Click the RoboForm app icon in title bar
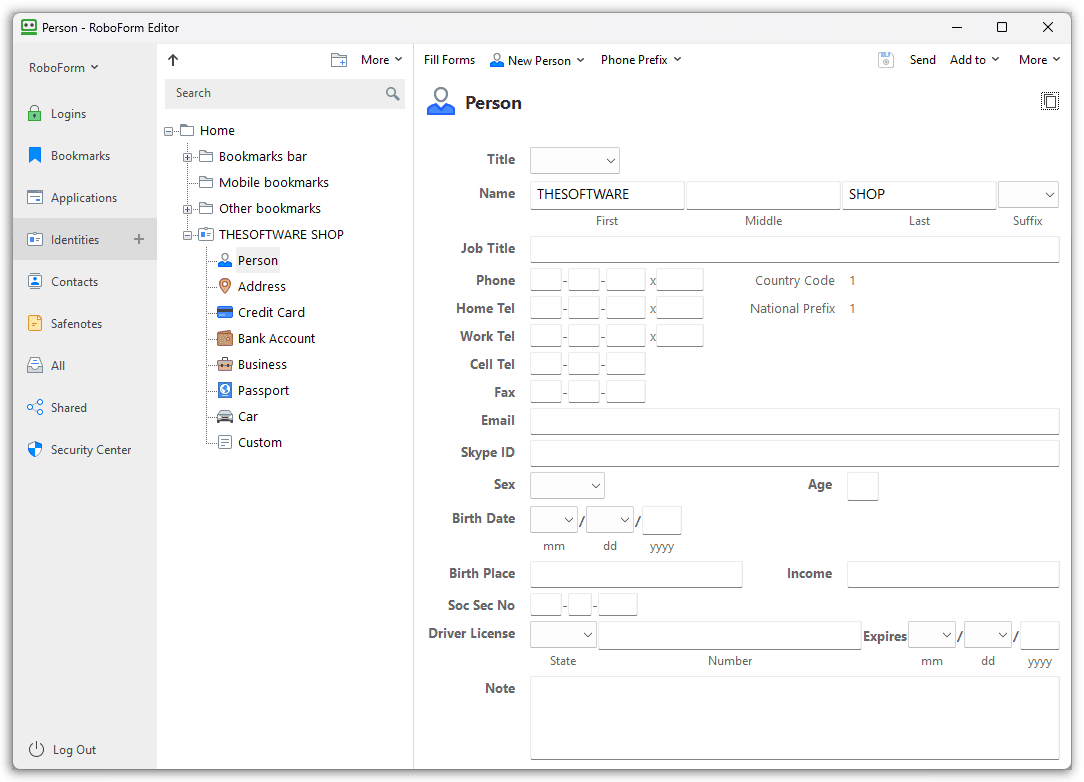The height and width of the screenshot is (782, 1084). pos(29,28)
